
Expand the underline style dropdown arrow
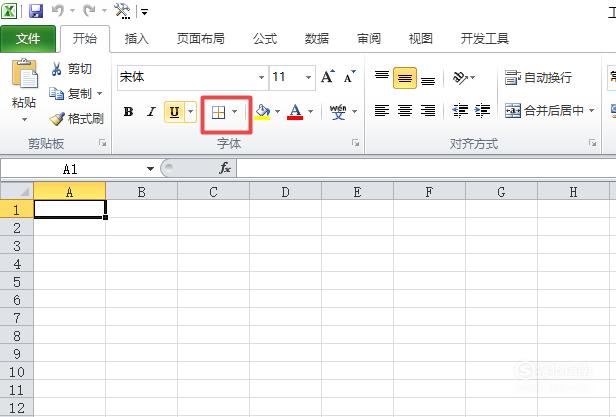[191, 112]
